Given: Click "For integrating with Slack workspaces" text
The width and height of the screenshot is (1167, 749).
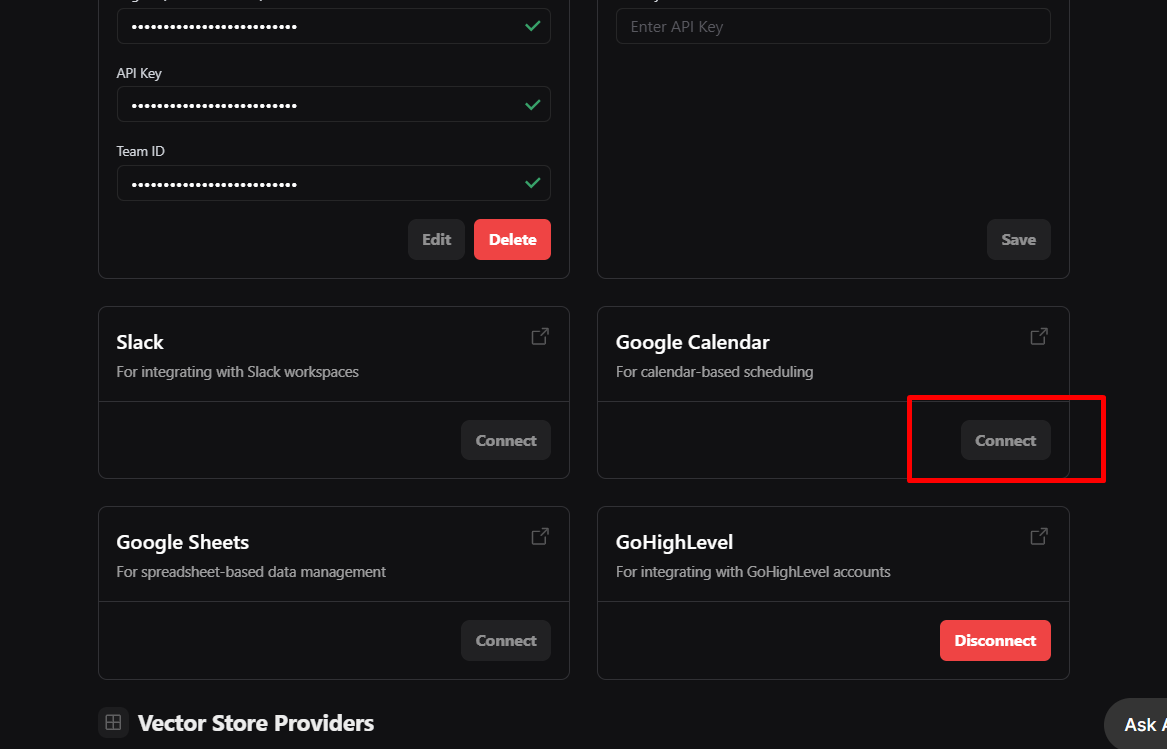Looking at the screenshot, I should pyautogui.click(x=237, y=372).
